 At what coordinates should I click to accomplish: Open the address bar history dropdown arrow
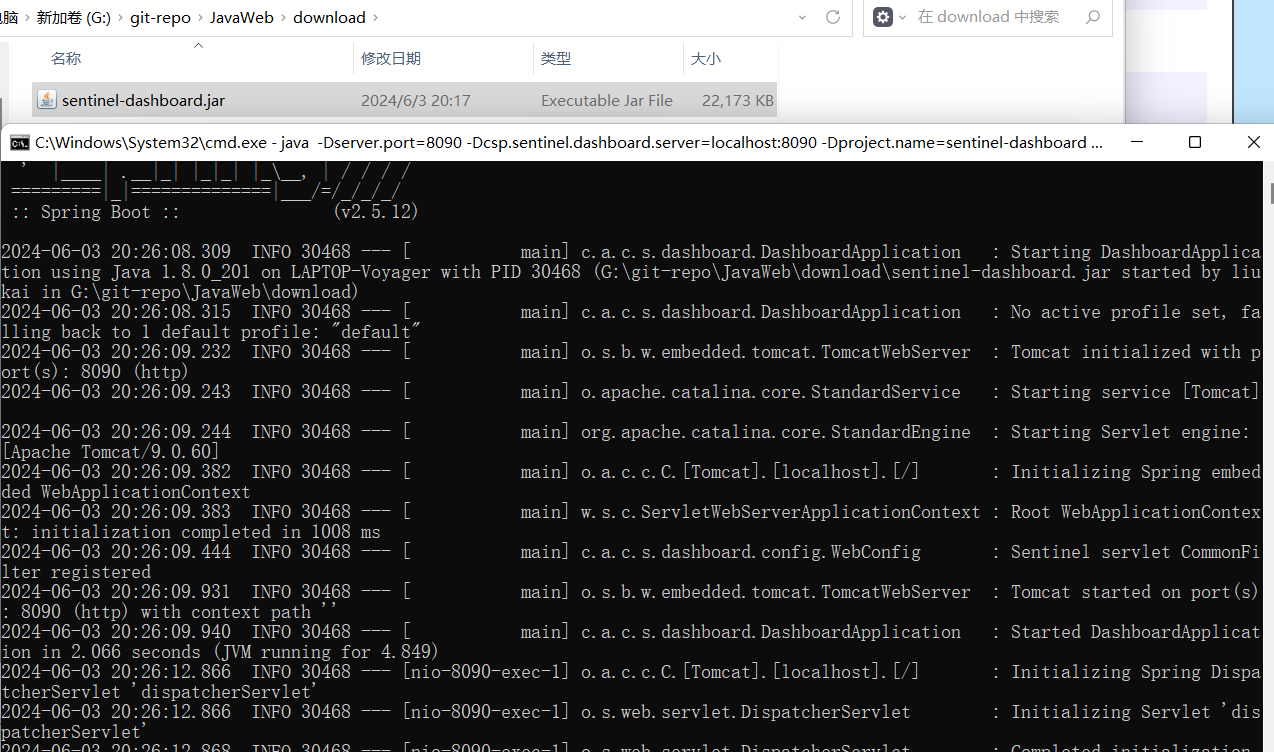[x=803, y=17]
